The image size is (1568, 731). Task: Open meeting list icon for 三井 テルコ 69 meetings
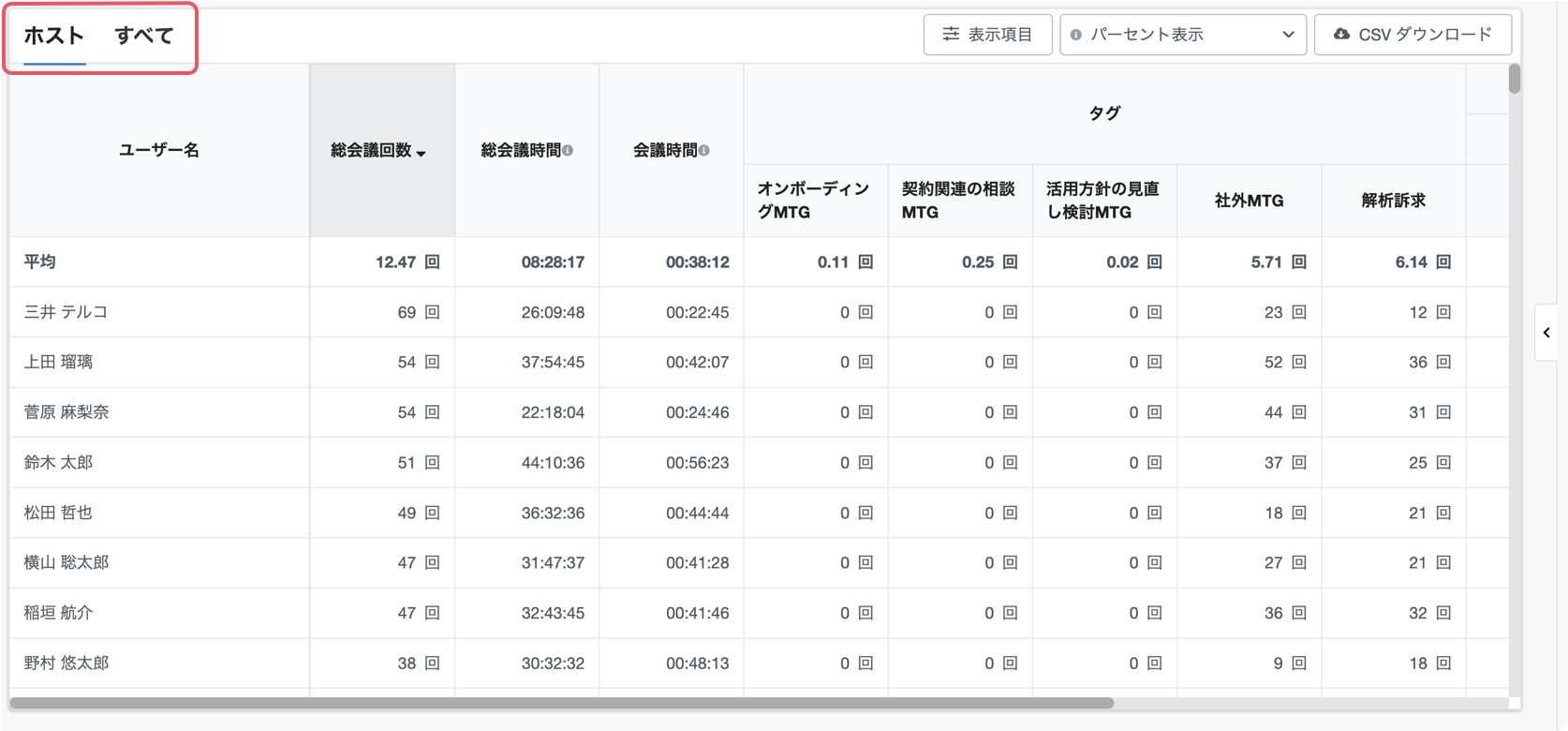[x=432, y=312]
